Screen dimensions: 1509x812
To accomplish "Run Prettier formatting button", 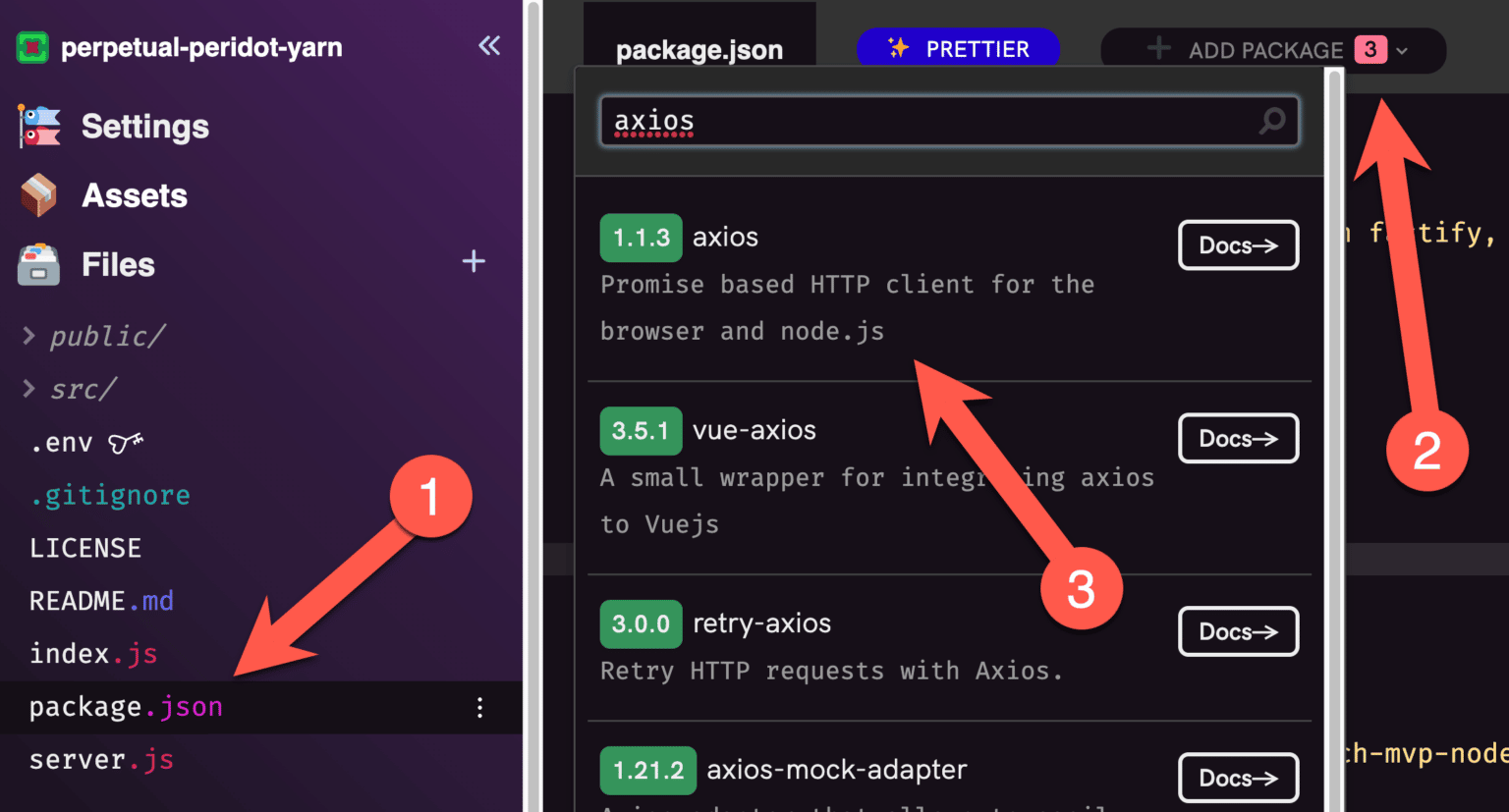I will click(958, 49).
